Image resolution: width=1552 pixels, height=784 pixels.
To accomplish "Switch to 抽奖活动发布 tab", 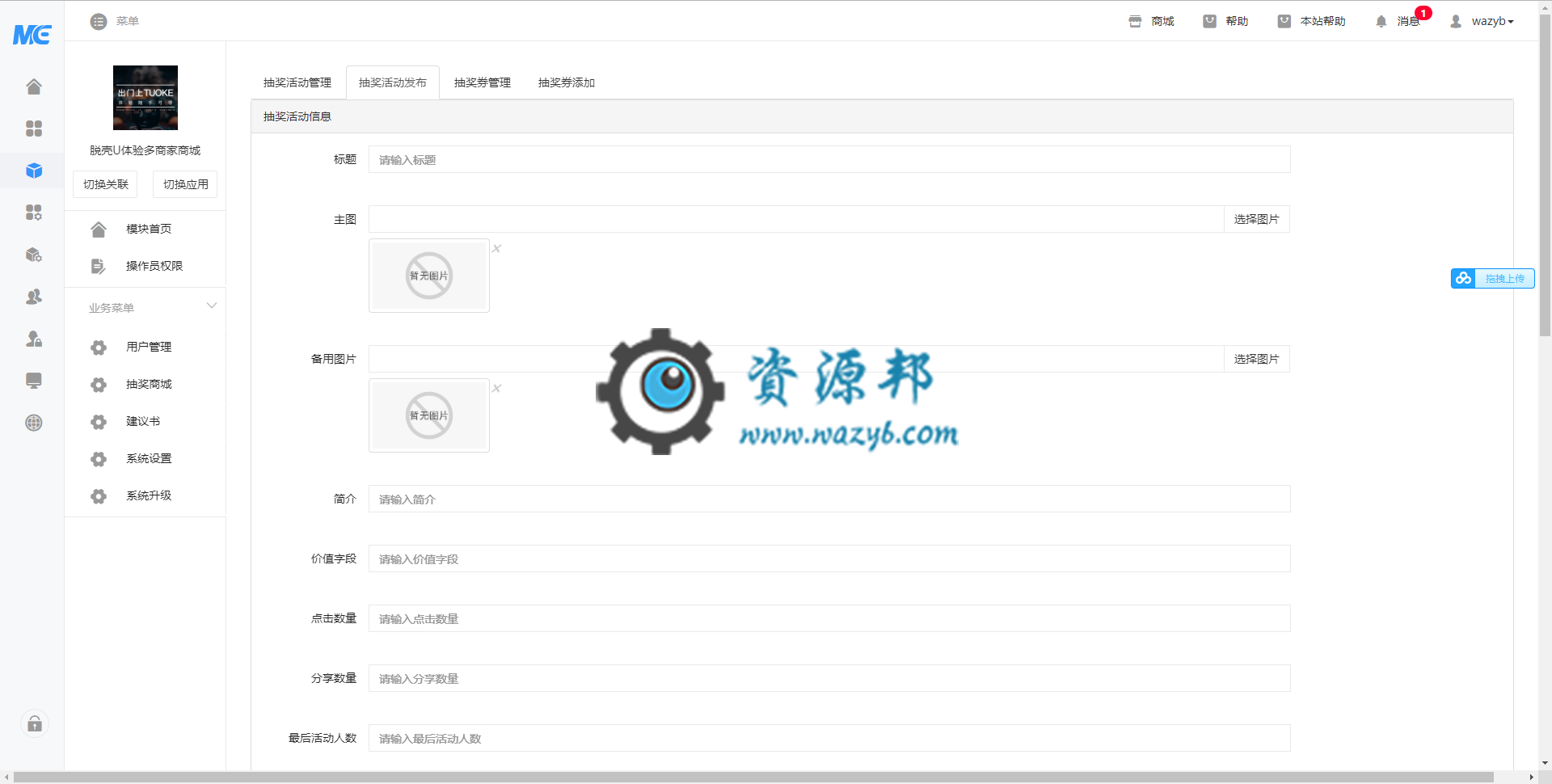I will tap(393, 82).
